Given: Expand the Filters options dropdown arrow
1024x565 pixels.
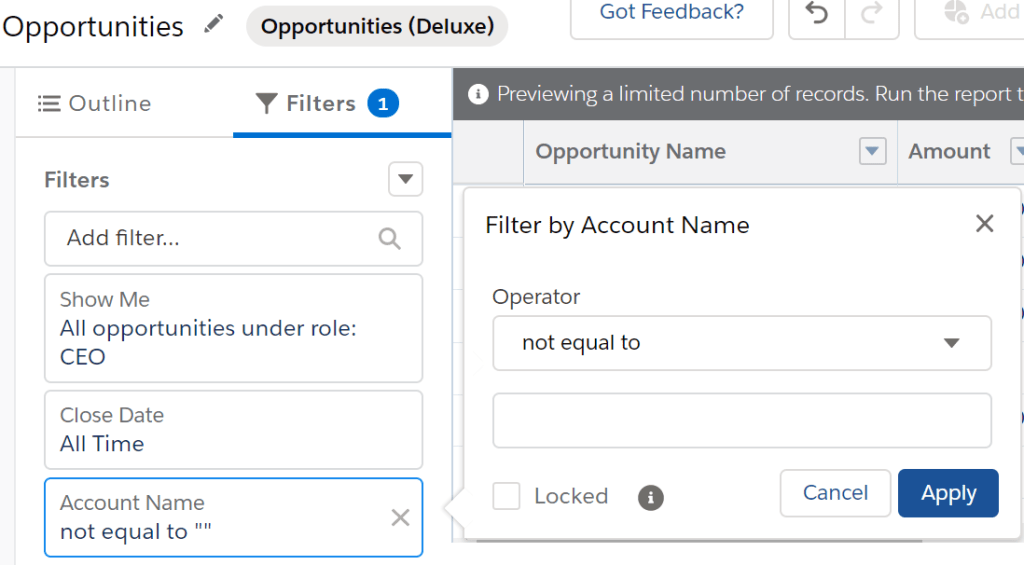Looking at the screenshot, I should click(405, 180).
